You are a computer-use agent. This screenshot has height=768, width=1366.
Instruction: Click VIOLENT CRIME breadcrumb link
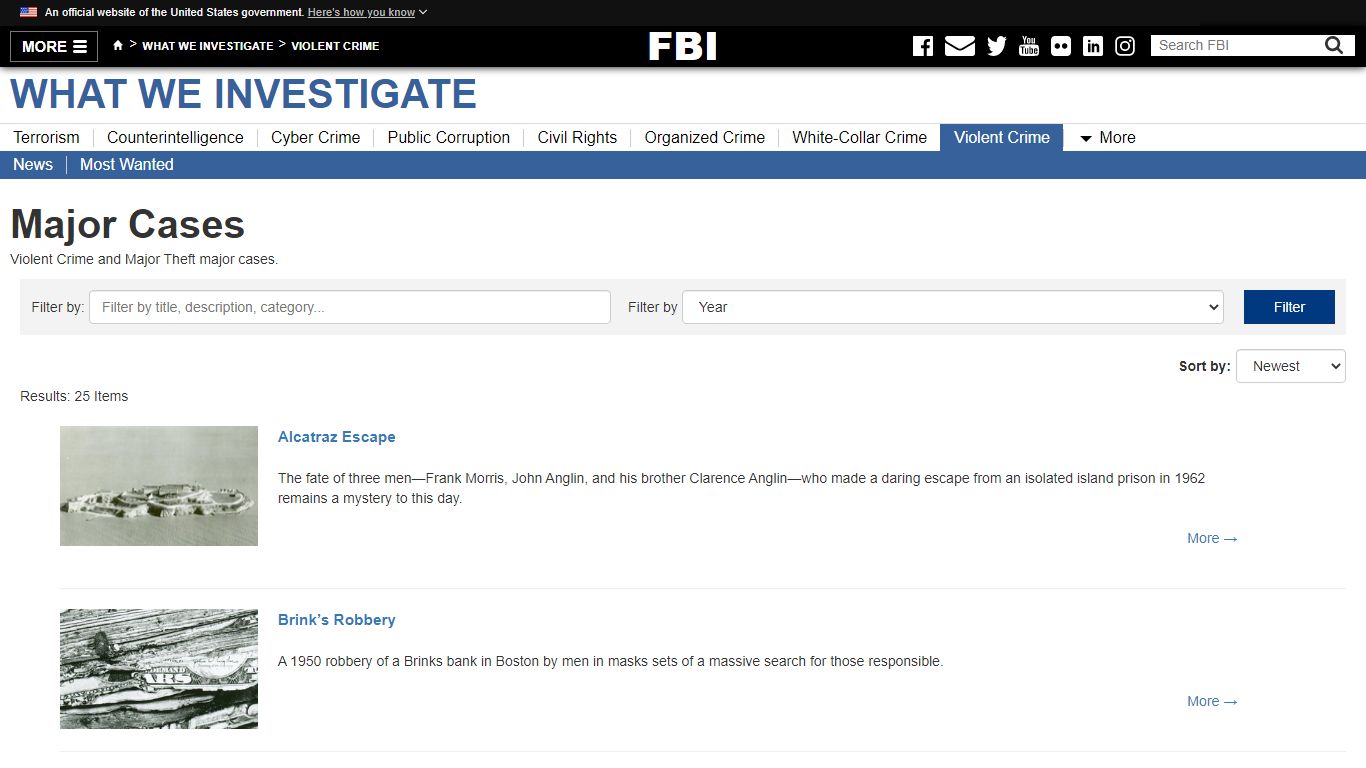(335, 46)
